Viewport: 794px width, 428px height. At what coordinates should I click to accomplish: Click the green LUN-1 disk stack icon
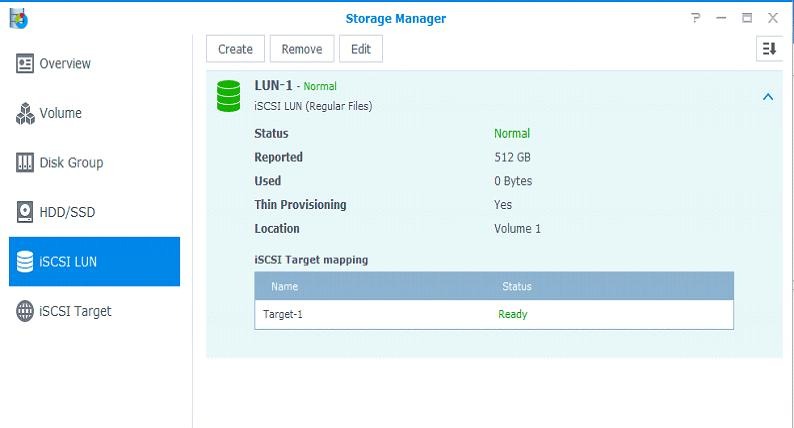tap(228, 95)
